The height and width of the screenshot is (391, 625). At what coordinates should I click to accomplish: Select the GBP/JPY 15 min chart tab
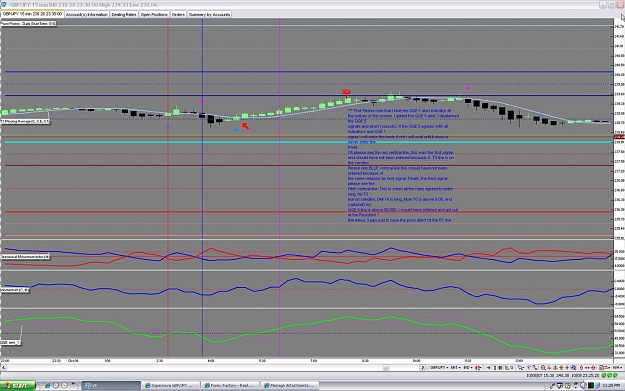point(32,14)
